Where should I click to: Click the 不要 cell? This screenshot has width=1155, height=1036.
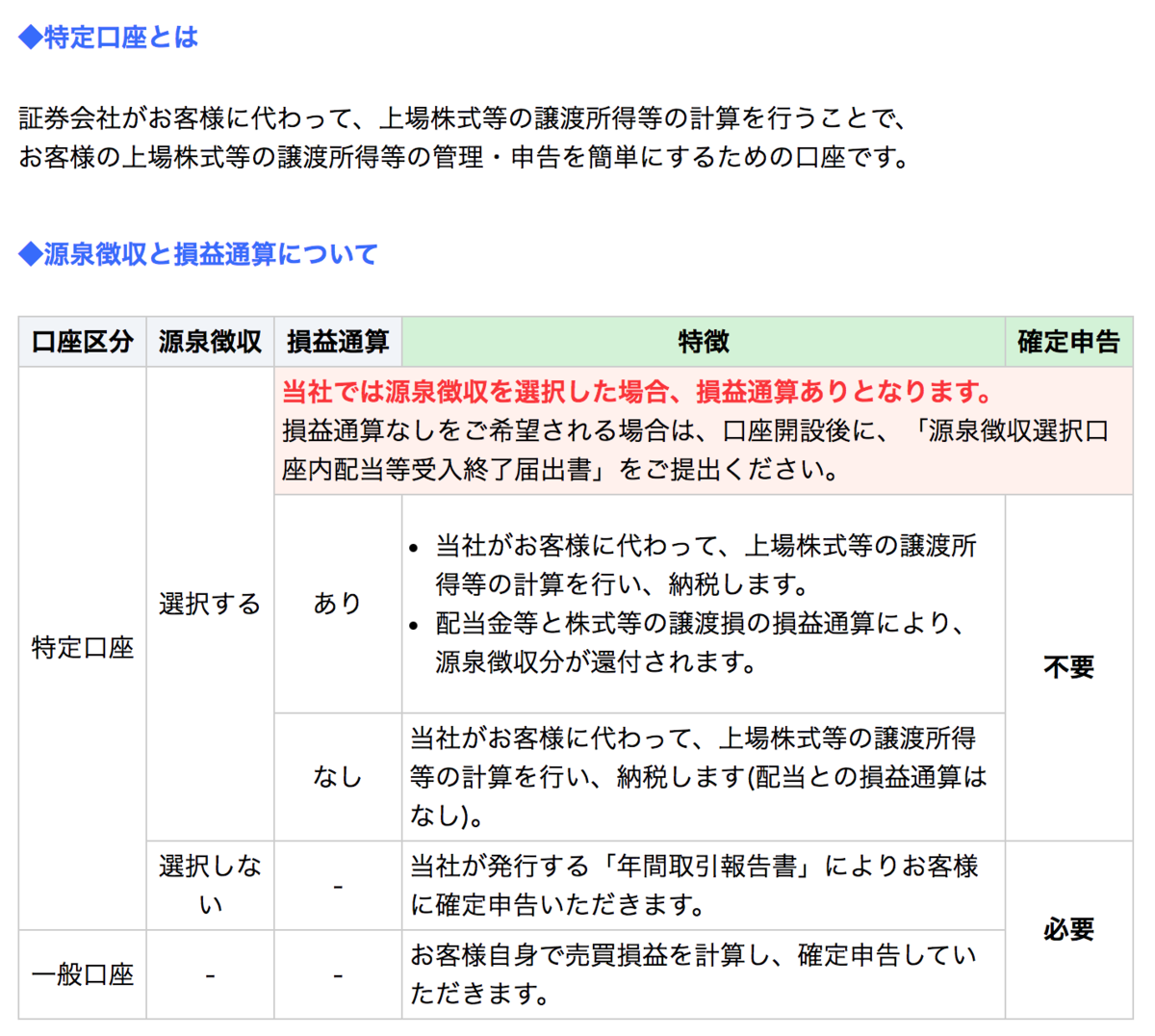point(1069,667)
